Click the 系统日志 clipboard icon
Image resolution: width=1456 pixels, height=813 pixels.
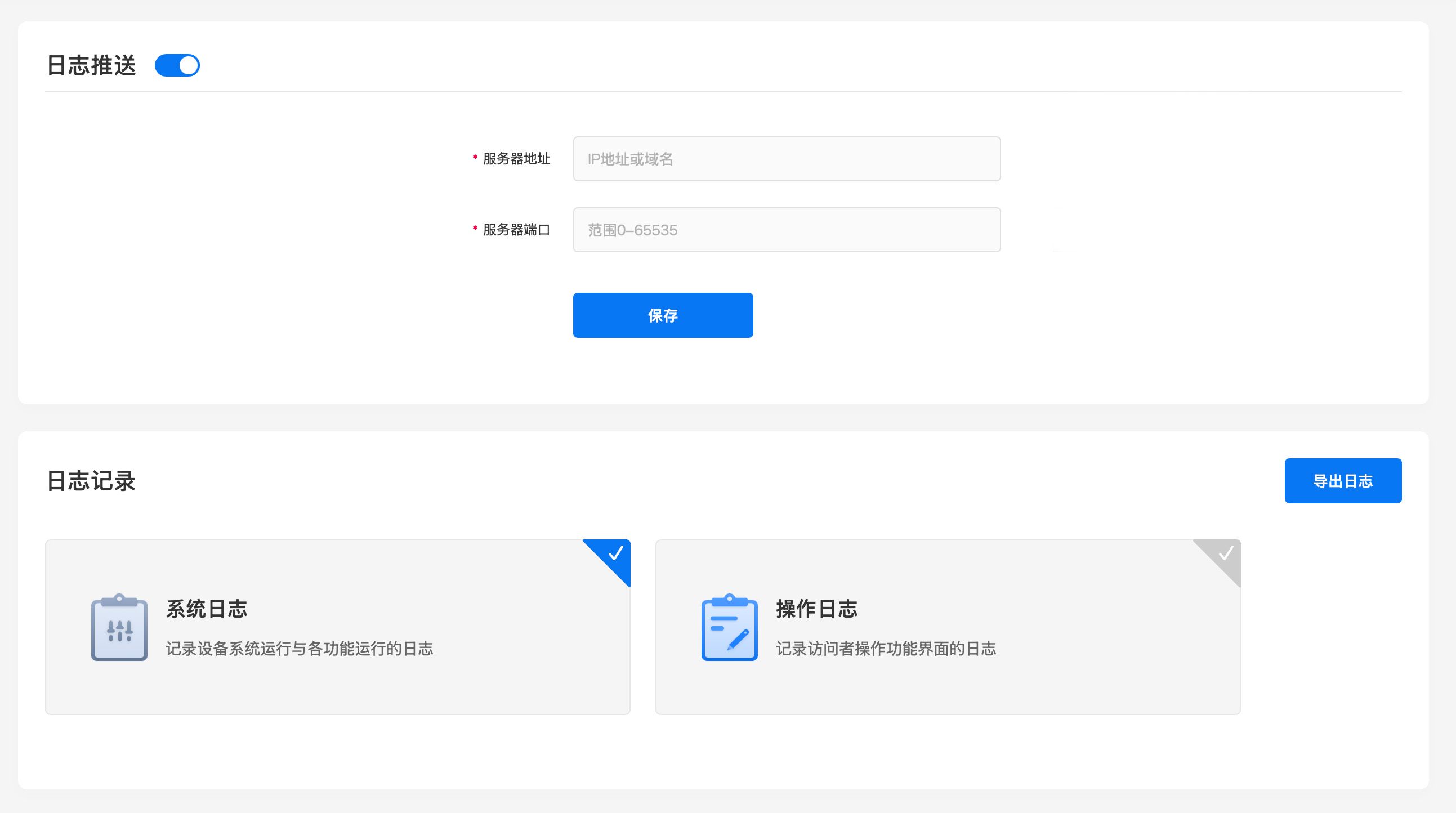coord(119,628)
